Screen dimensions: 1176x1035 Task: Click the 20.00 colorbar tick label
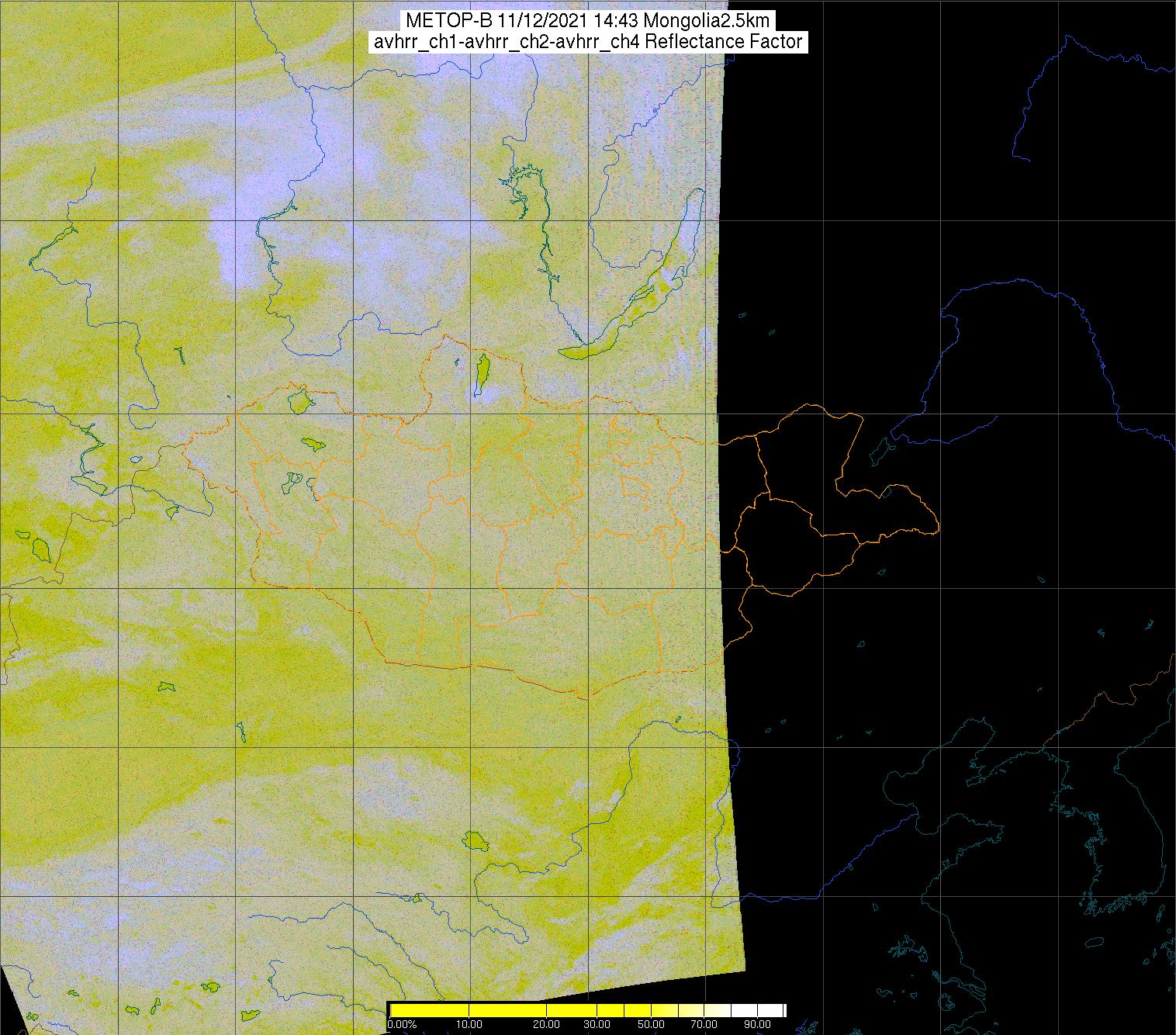[x=548, y=1025]
